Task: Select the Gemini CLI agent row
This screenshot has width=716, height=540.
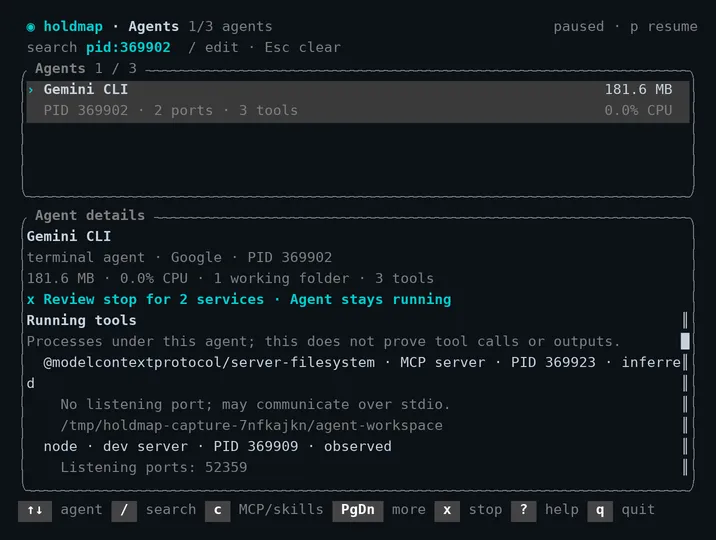Action: click(358, 100)
